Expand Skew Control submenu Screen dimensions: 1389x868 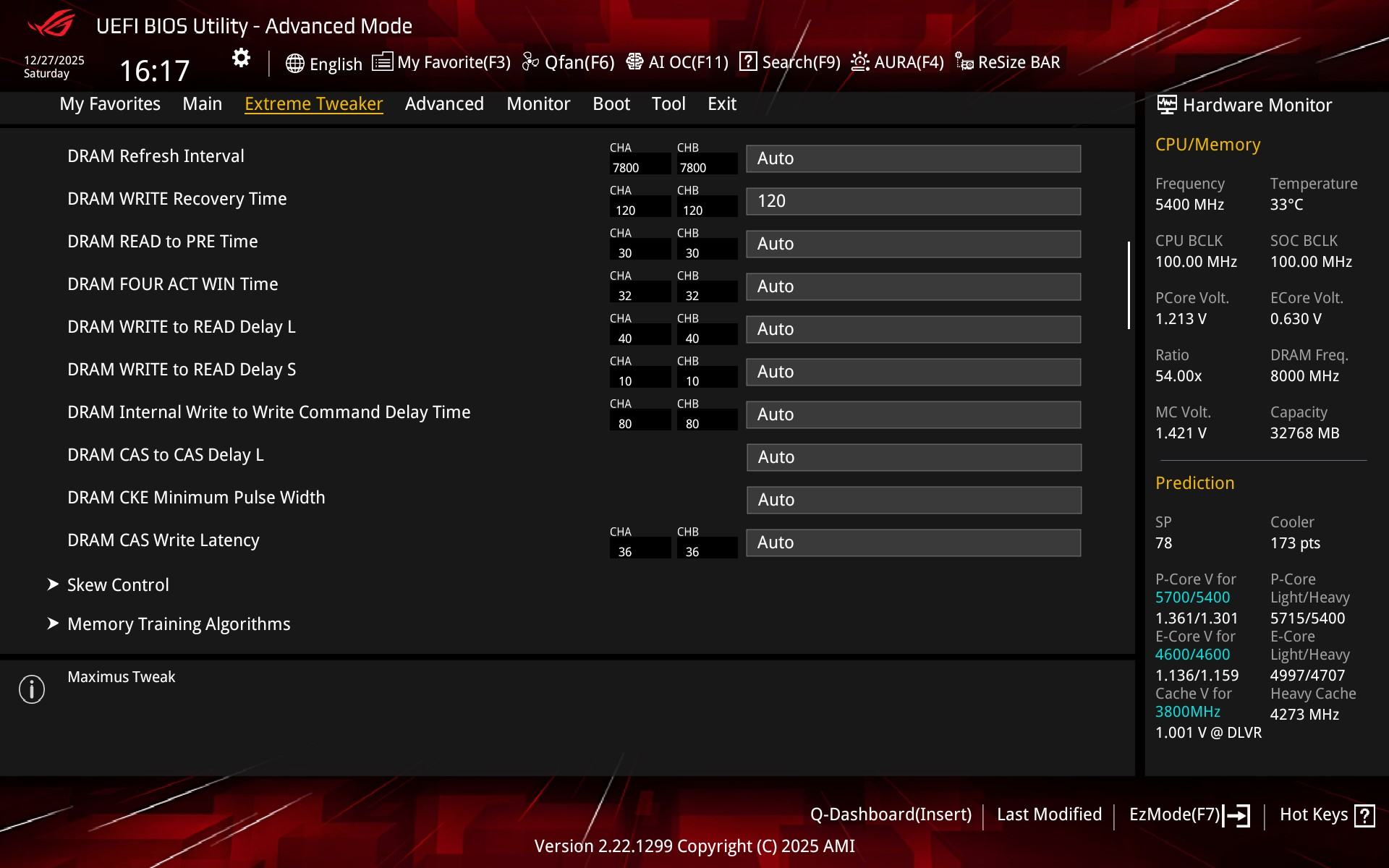[118, 584]
